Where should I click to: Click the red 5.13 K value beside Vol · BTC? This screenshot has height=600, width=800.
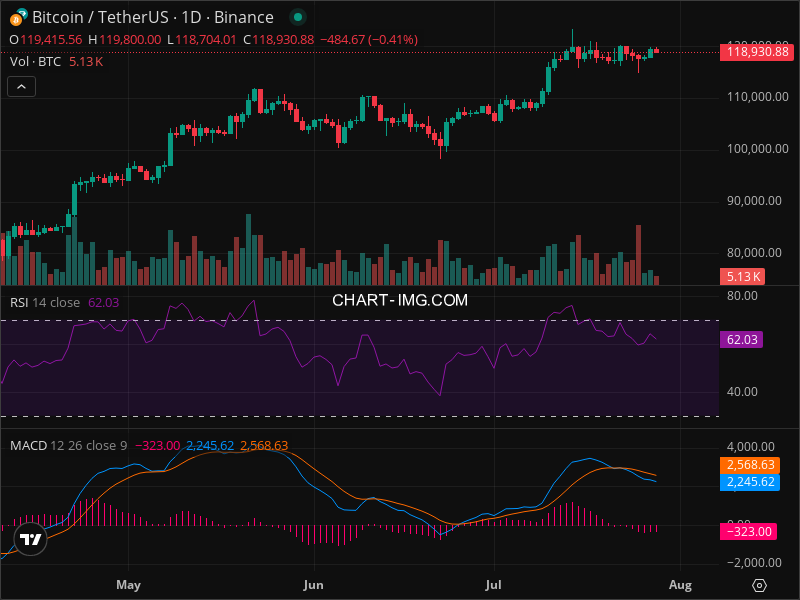click(86, 62)
